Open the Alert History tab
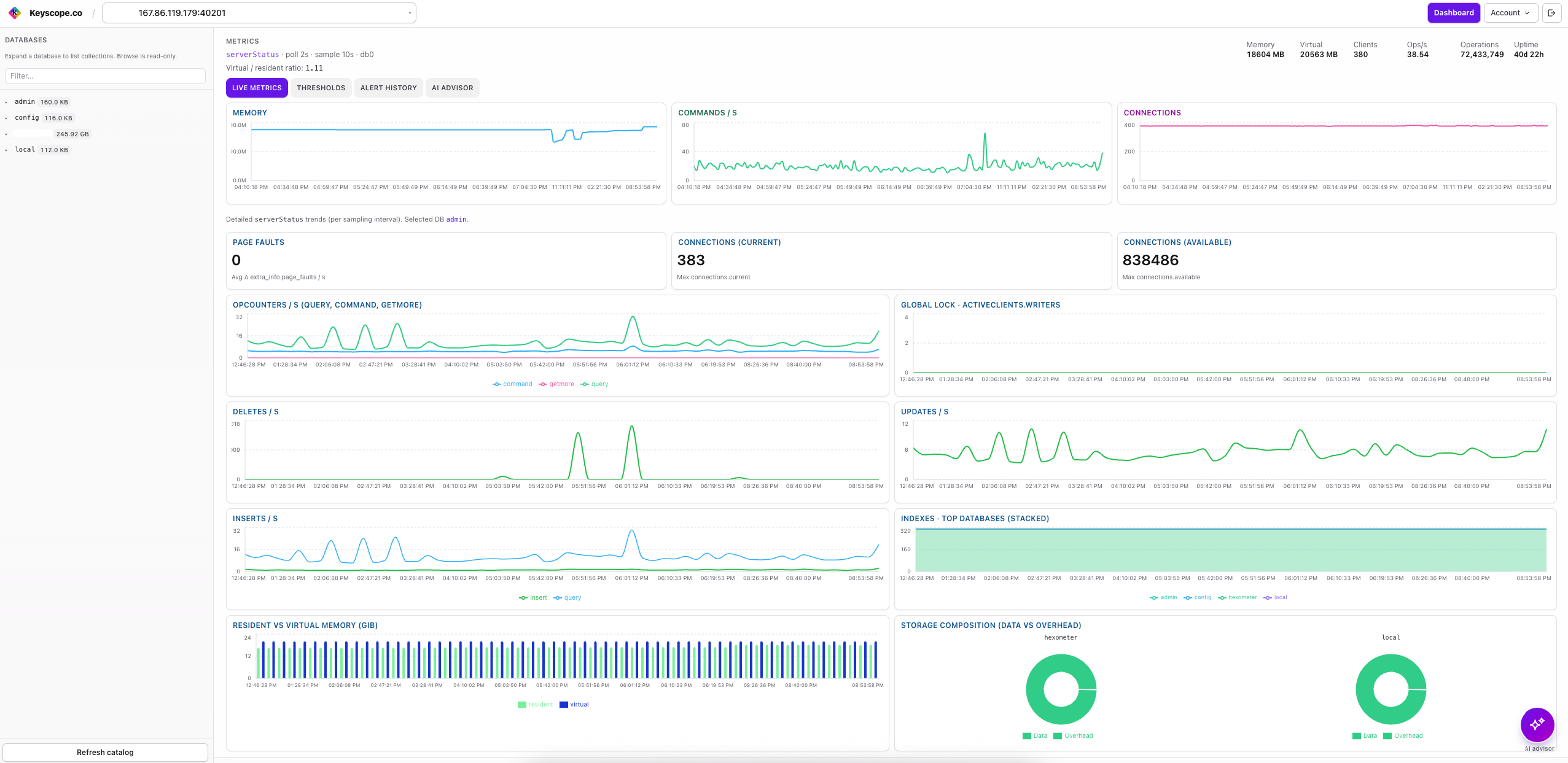This screenshot has height=763, width=1568. (388, 88)
